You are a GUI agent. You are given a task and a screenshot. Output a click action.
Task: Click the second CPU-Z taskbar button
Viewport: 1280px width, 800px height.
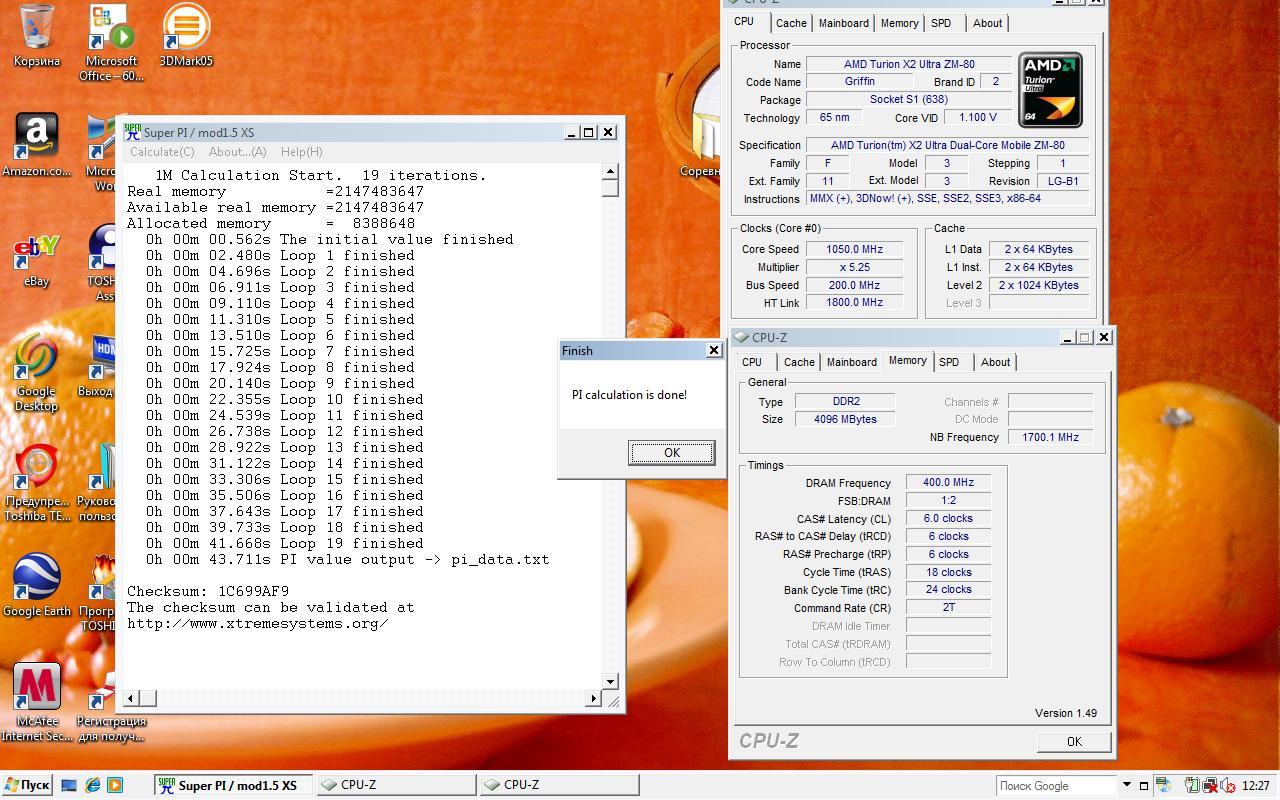559,785
